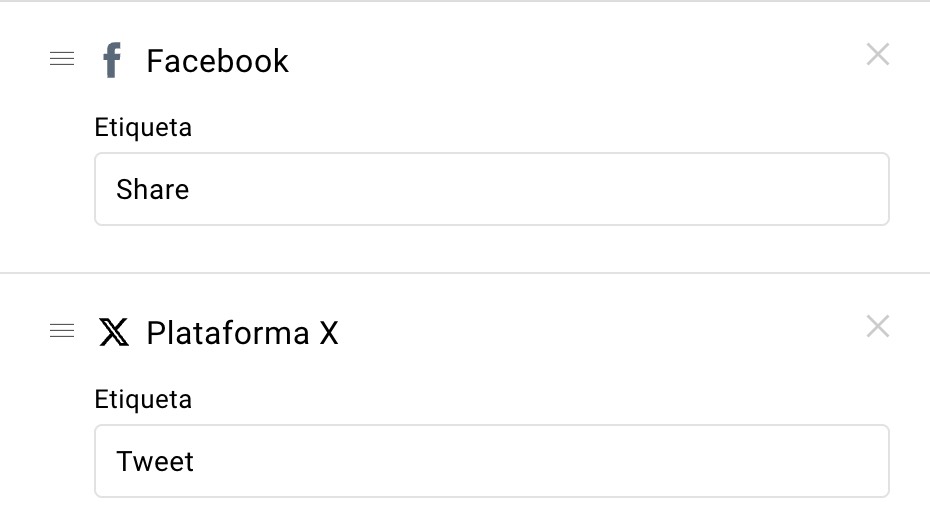Click the X platform logo icon

113,332
